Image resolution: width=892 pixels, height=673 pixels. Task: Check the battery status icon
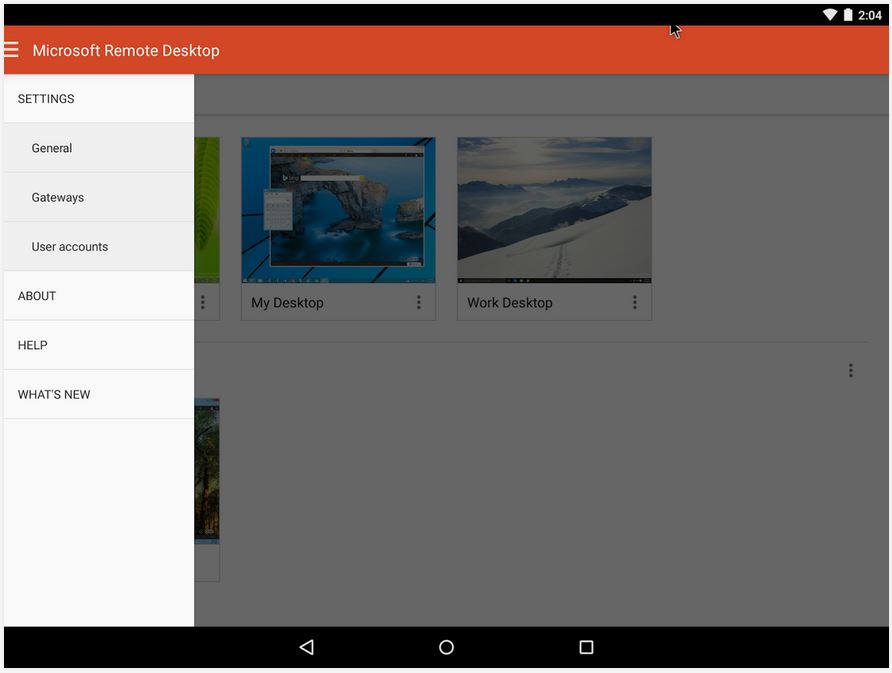pos(848,15)
